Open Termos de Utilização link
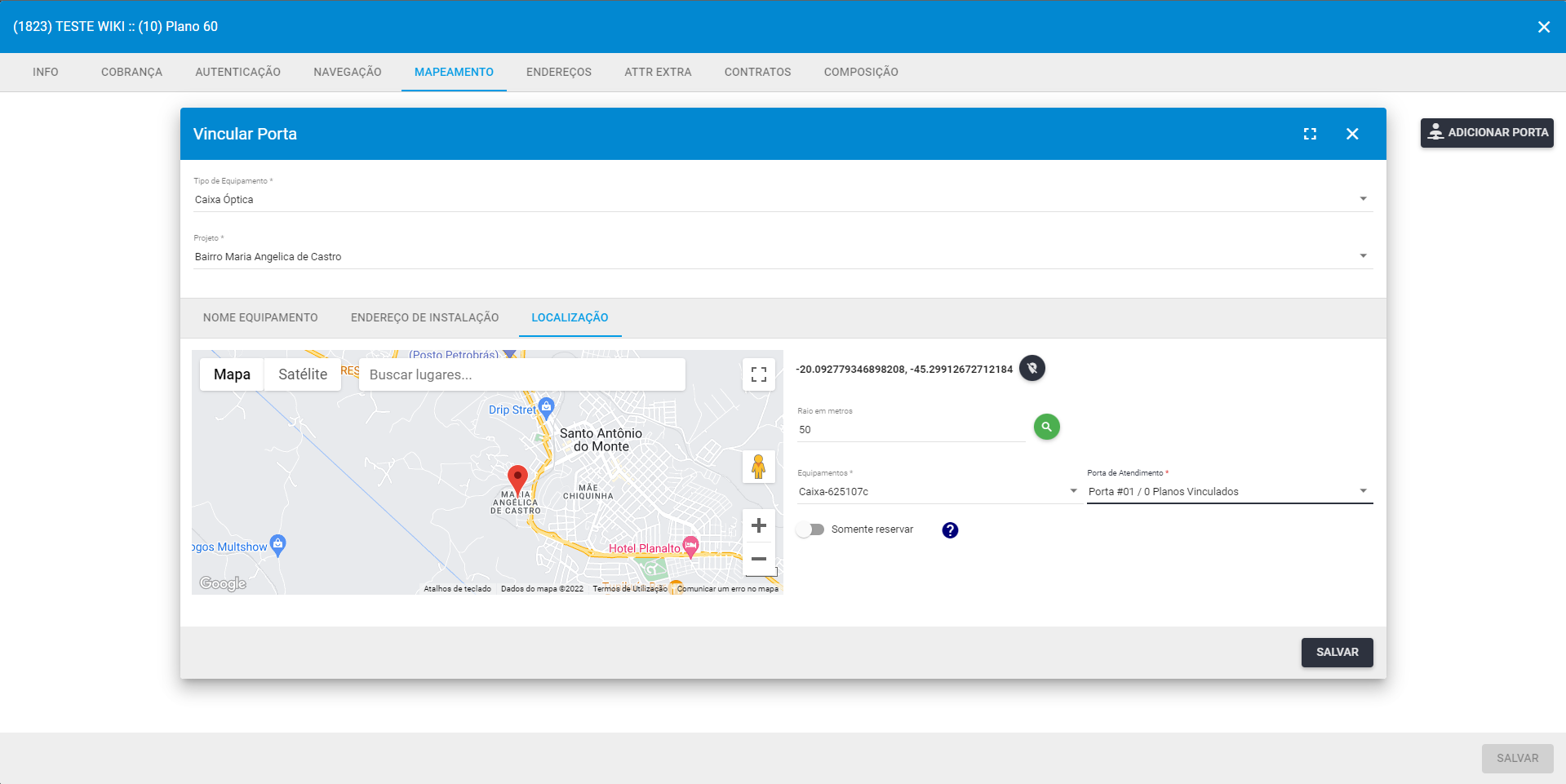 pos(630,589)
